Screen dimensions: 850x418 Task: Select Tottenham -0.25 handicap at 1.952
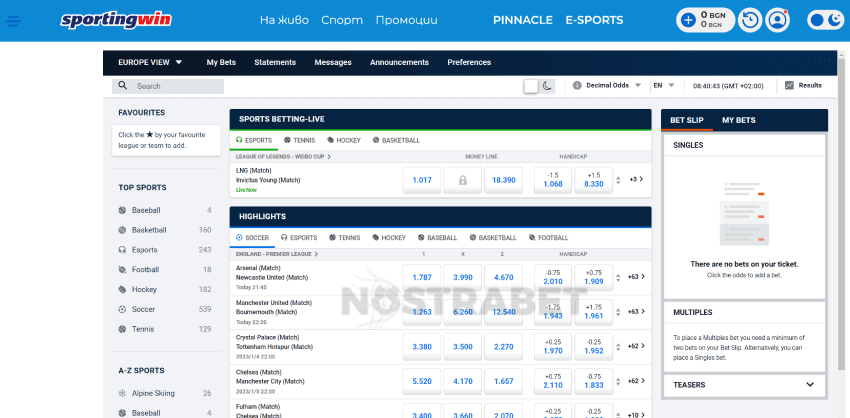tap(594, 347)
